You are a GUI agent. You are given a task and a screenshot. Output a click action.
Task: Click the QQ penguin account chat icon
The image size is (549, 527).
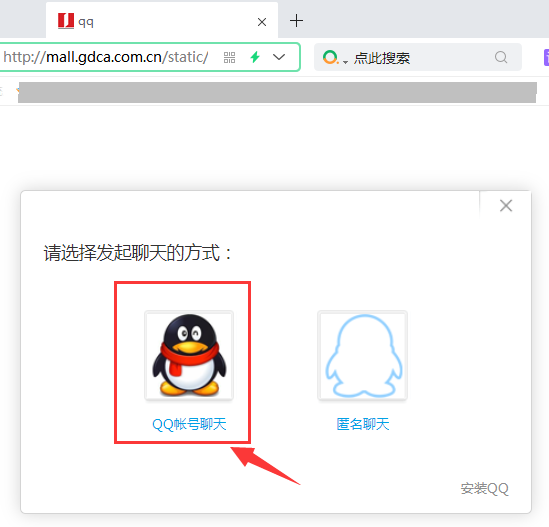point(189,355)
